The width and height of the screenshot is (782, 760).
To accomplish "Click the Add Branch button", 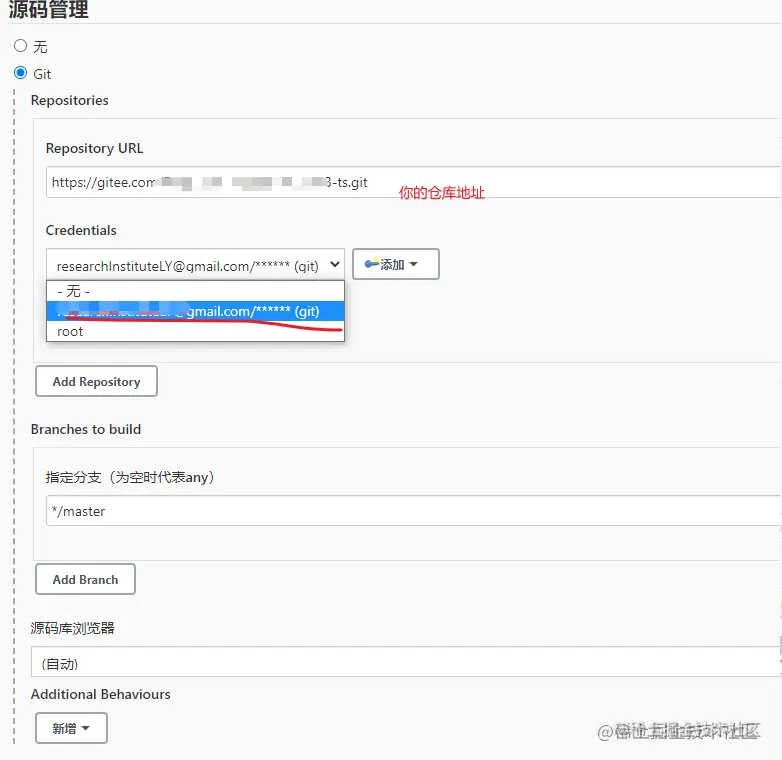I will [x=85, y=579].
